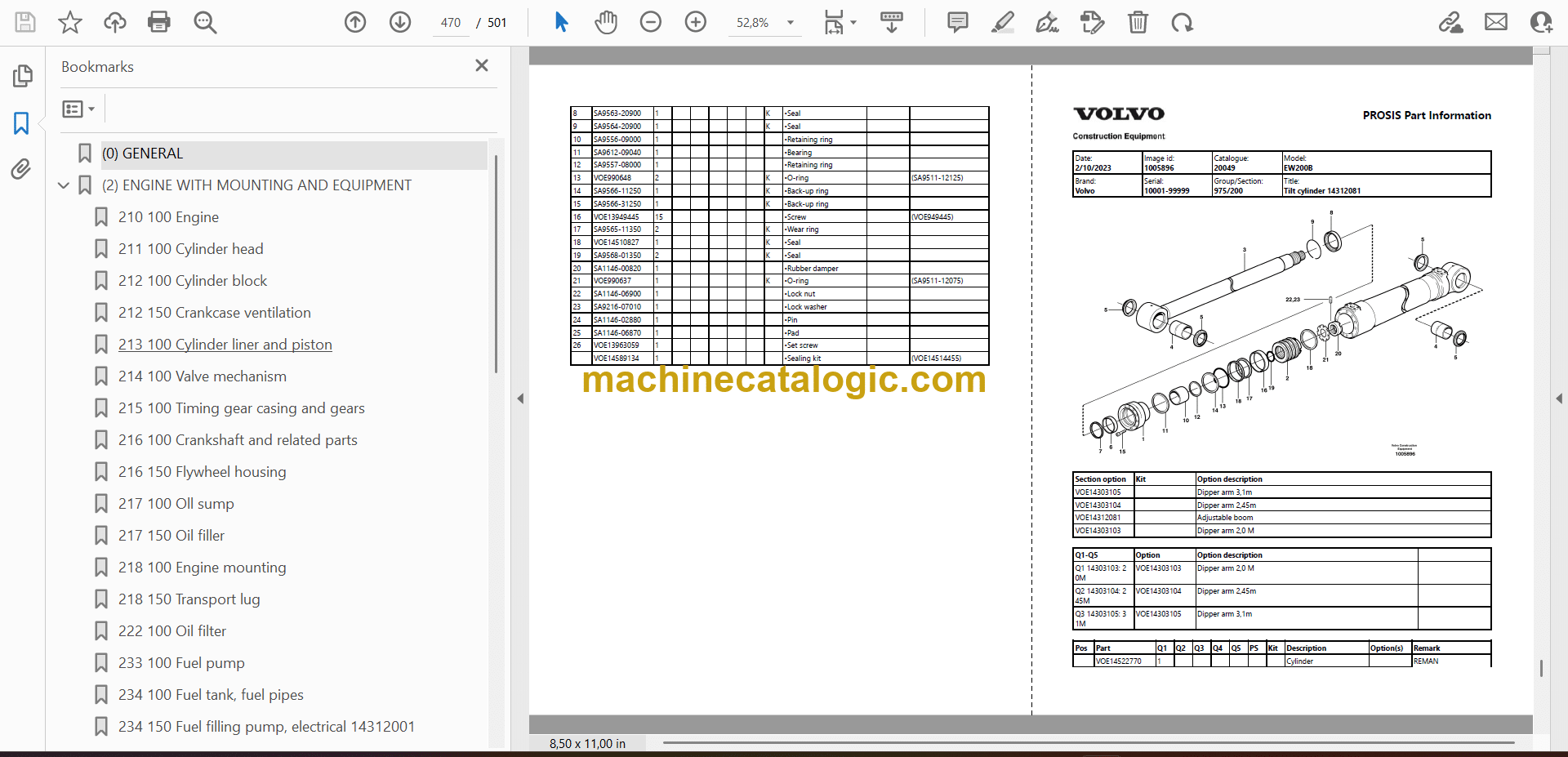Go to the next page
Screen dimensions: 1568x757
point(400,22)
